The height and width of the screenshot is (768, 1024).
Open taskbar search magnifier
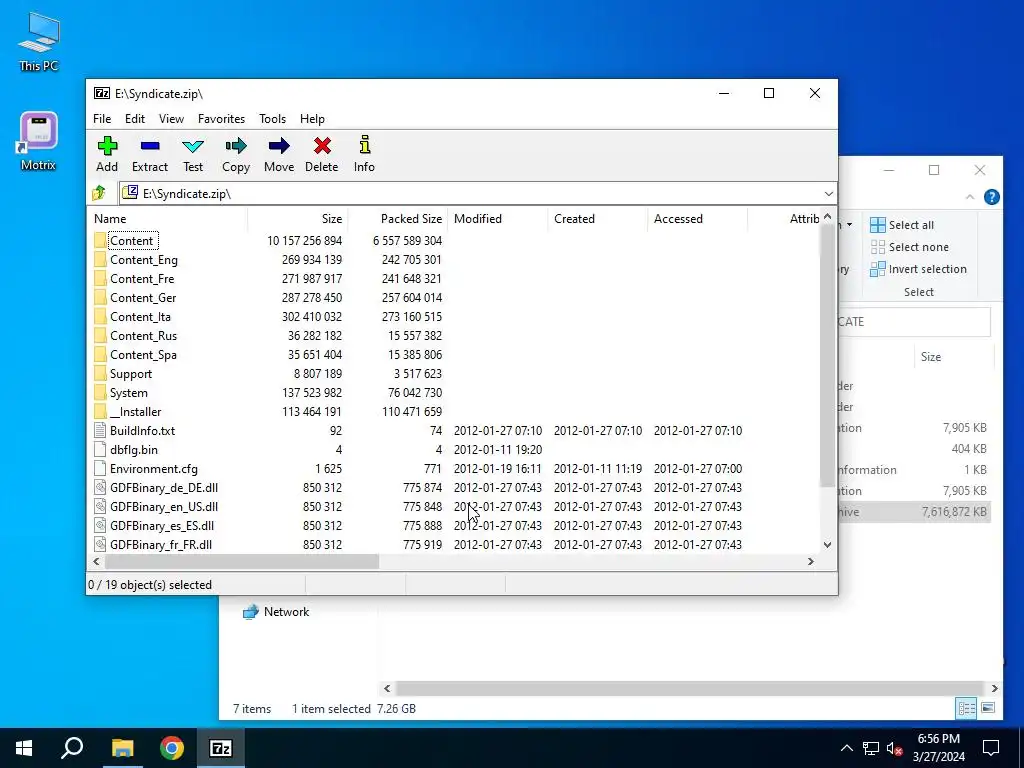pyautogui.click(x=72, y=748)
